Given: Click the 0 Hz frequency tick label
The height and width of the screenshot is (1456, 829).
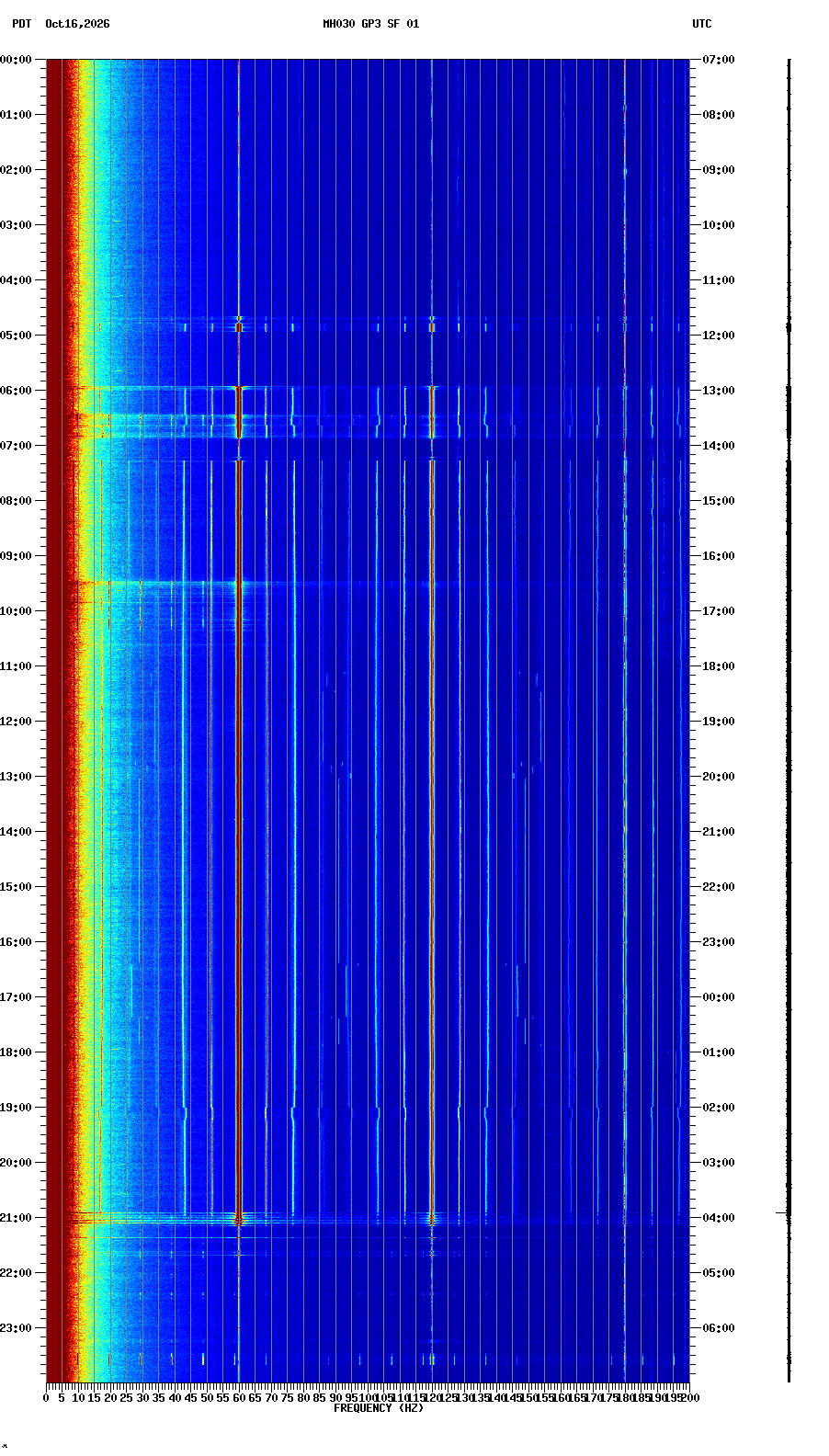Looking at the screenshot, I should point(46,1398).
